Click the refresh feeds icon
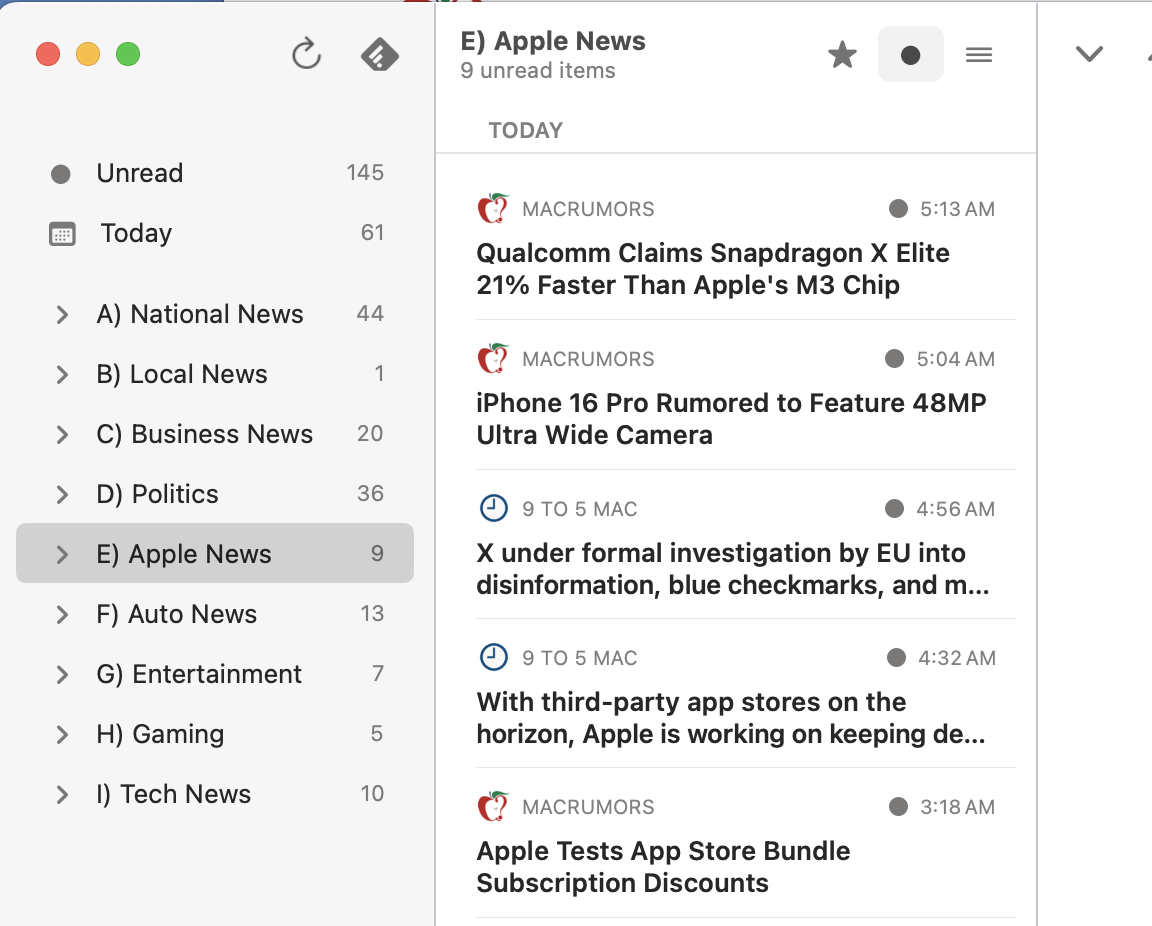Image resolution: width=1152 pixels, height=926 pixels. coord(306,54)
